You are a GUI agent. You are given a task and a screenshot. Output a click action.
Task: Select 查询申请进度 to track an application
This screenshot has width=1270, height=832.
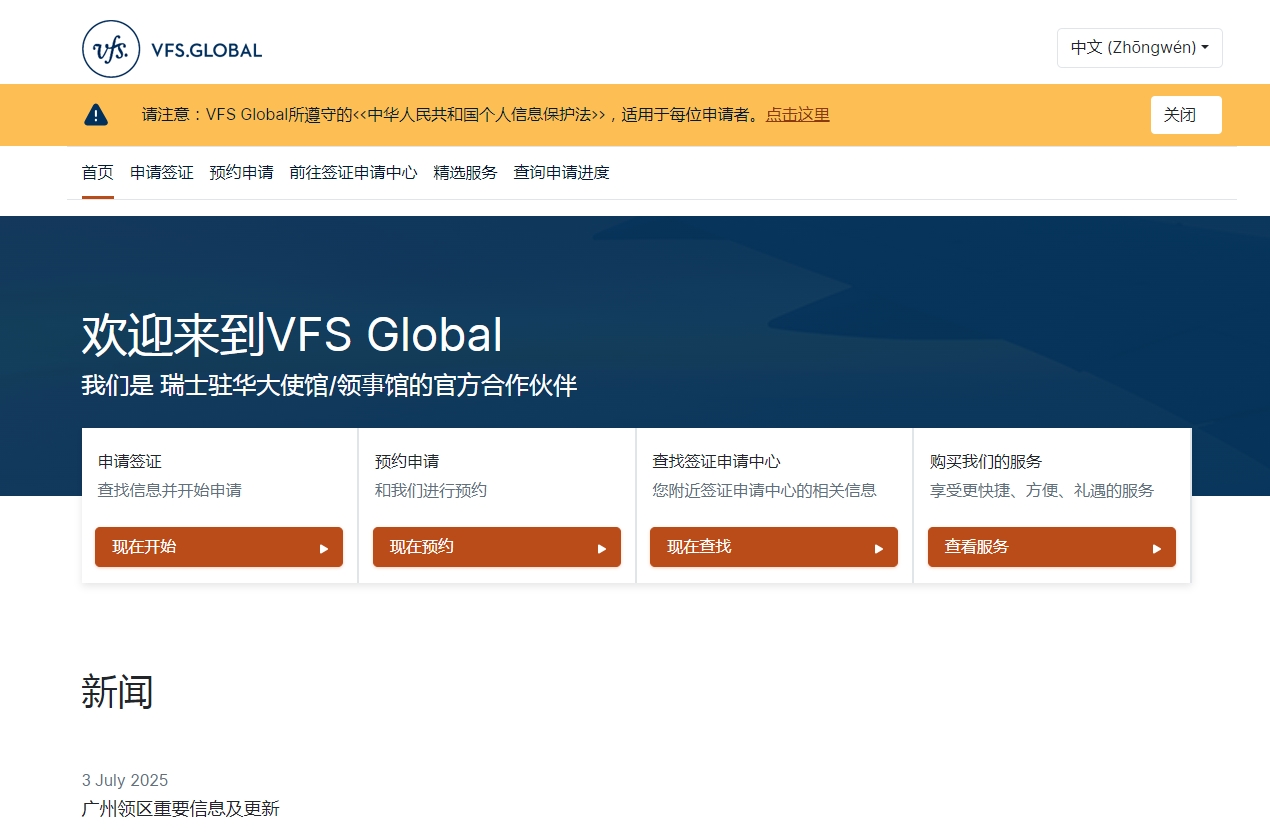coord(561,172)
